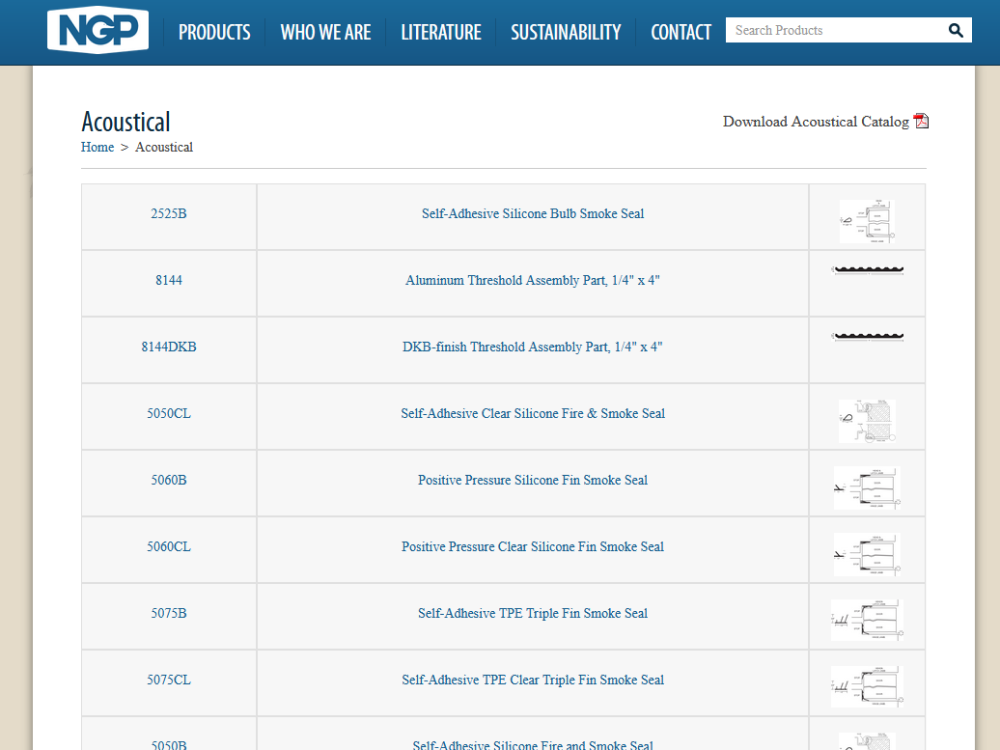
Task: Open Positive Pressure Clear Silicone Fin Smoke Seal
Action: [x=533, y=547]
